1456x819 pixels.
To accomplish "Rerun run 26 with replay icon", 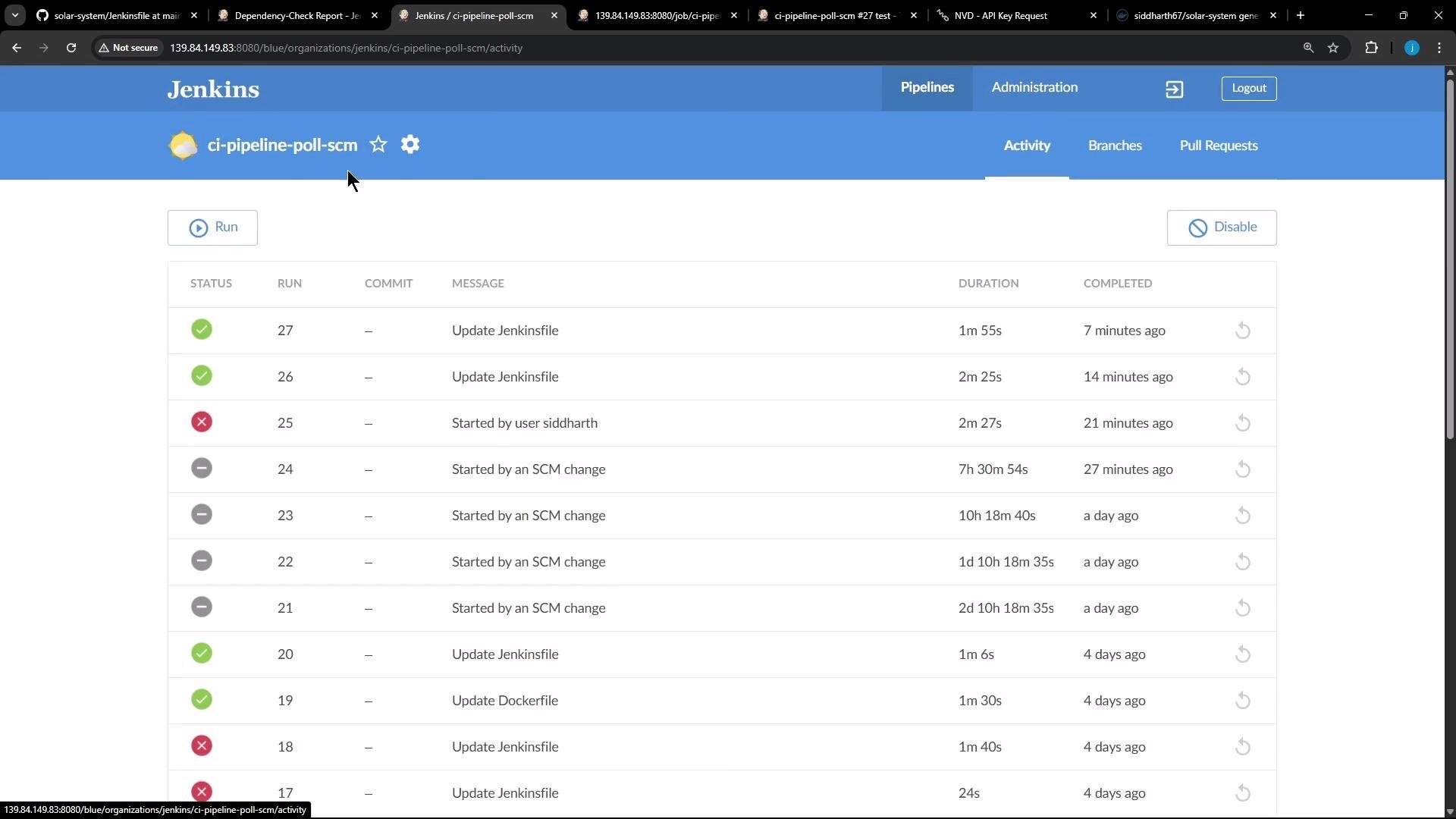I will tap(1243, 377).
